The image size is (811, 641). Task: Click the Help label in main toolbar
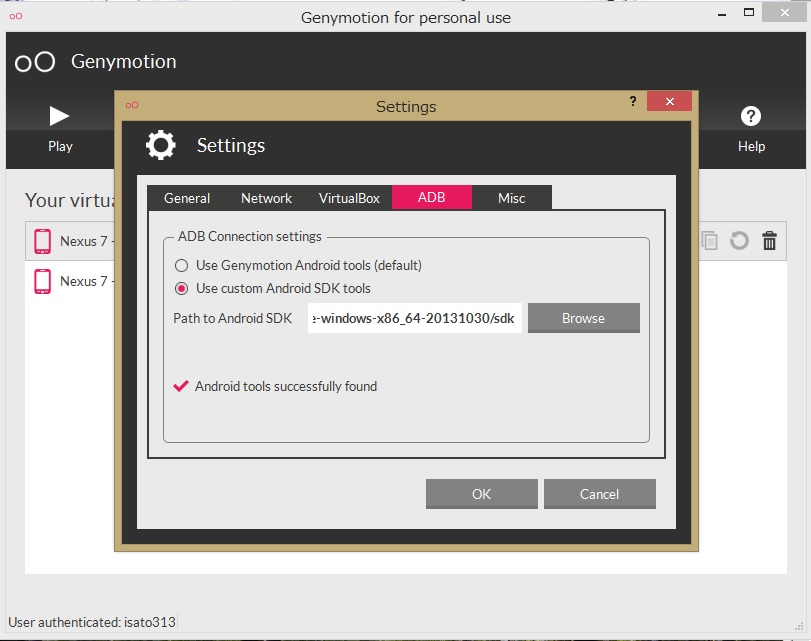coord(751,146)
